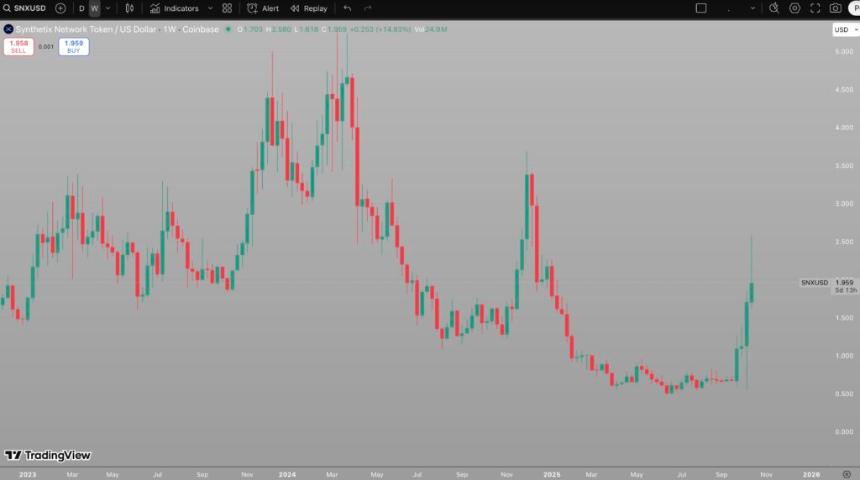The width and height of the screenshot is (860, 480).
Task: Click the undo arrow icon
Action: click(347, 8)
